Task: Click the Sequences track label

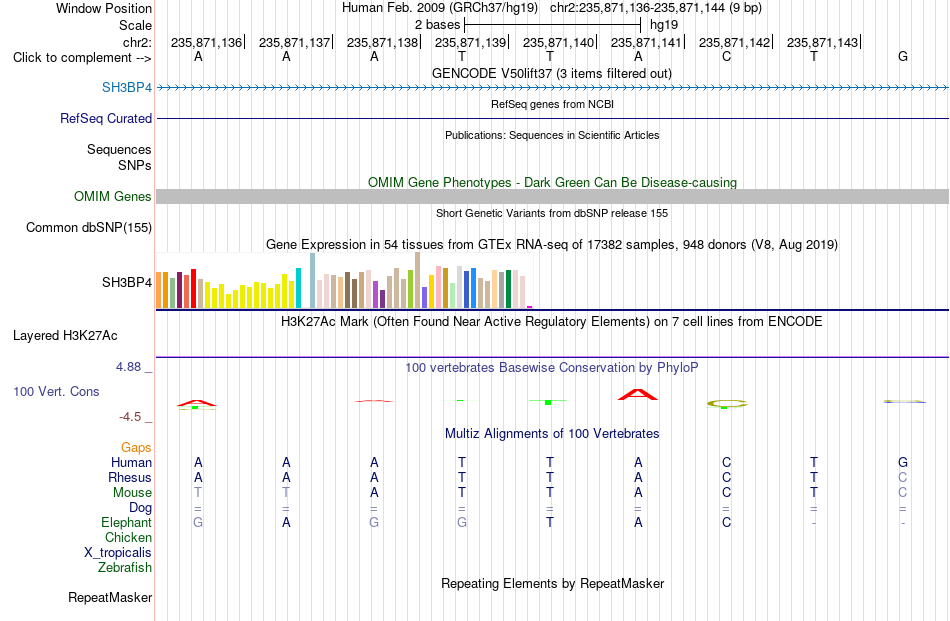Action: (119, 149)
